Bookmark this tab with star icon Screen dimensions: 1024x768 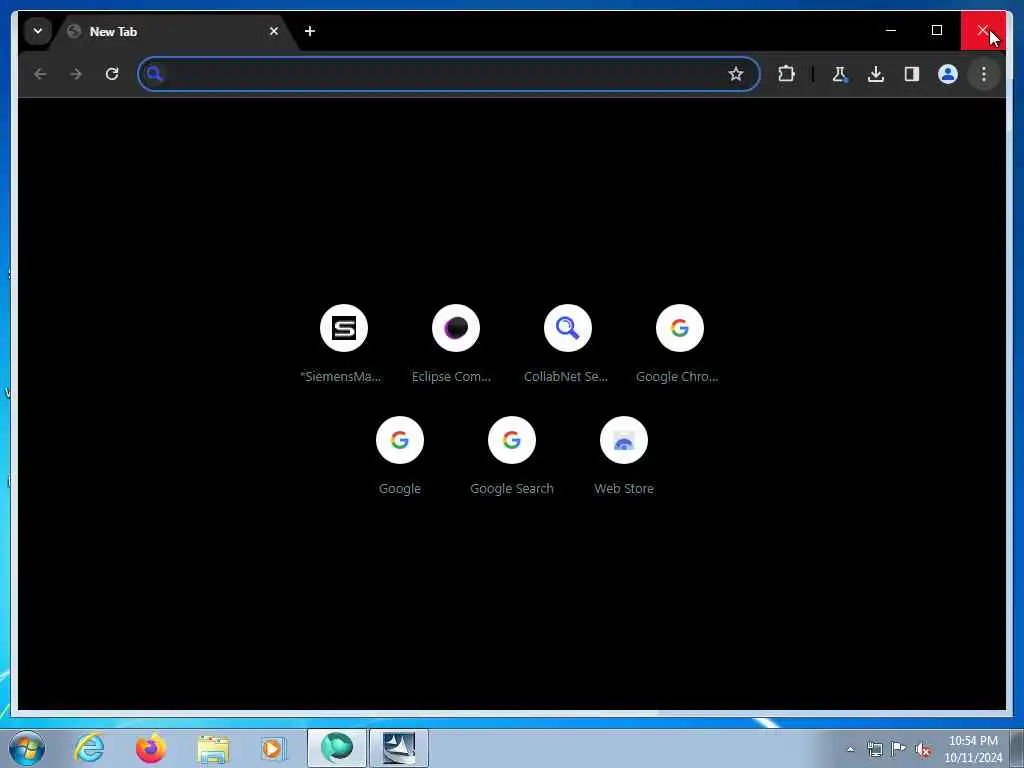click(735, 74)
